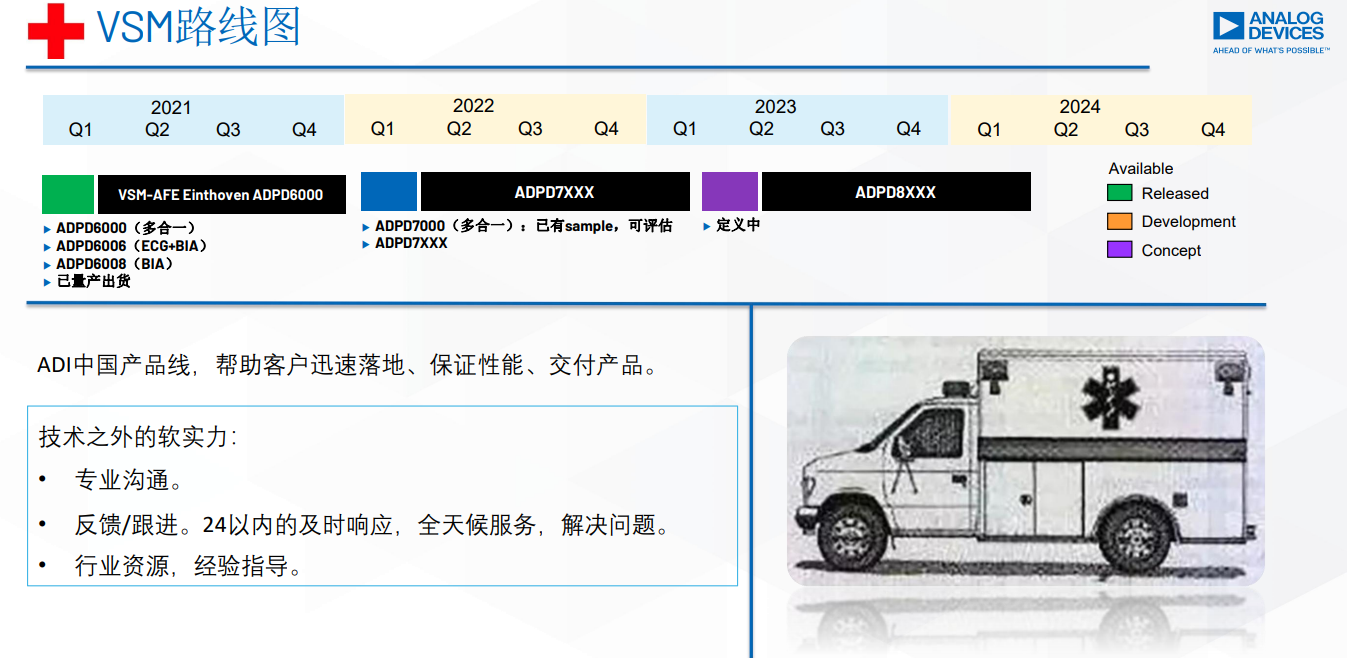Select Q3 under 2023

(832, 129)
